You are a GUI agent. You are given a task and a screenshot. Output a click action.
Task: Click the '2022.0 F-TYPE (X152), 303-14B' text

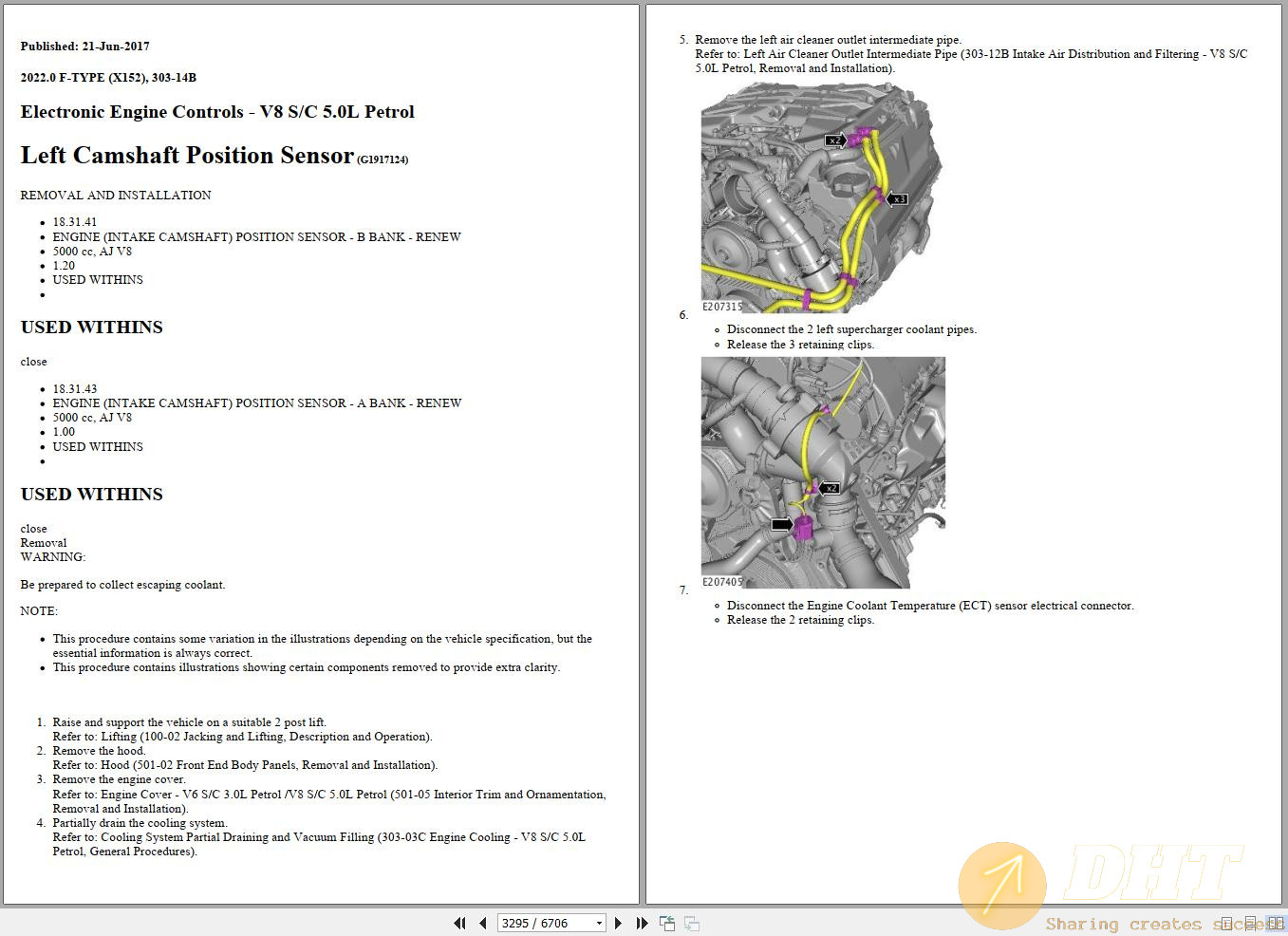click(108, 77)
